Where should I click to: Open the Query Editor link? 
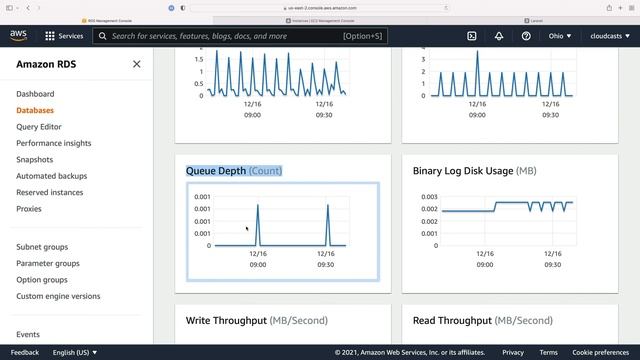tap(39, 127)
